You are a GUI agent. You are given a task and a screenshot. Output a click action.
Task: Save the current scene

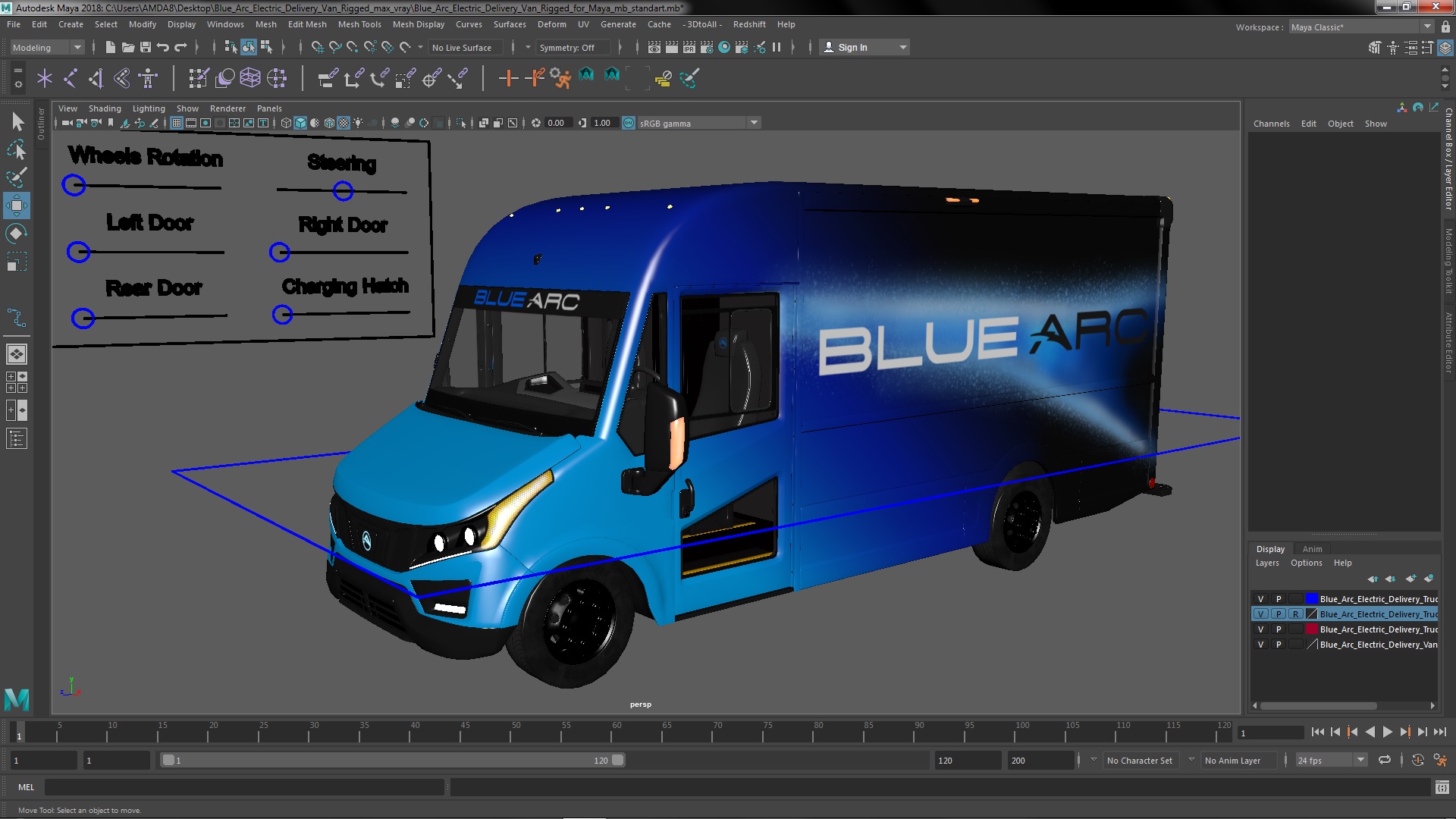(x=146, y=47)
